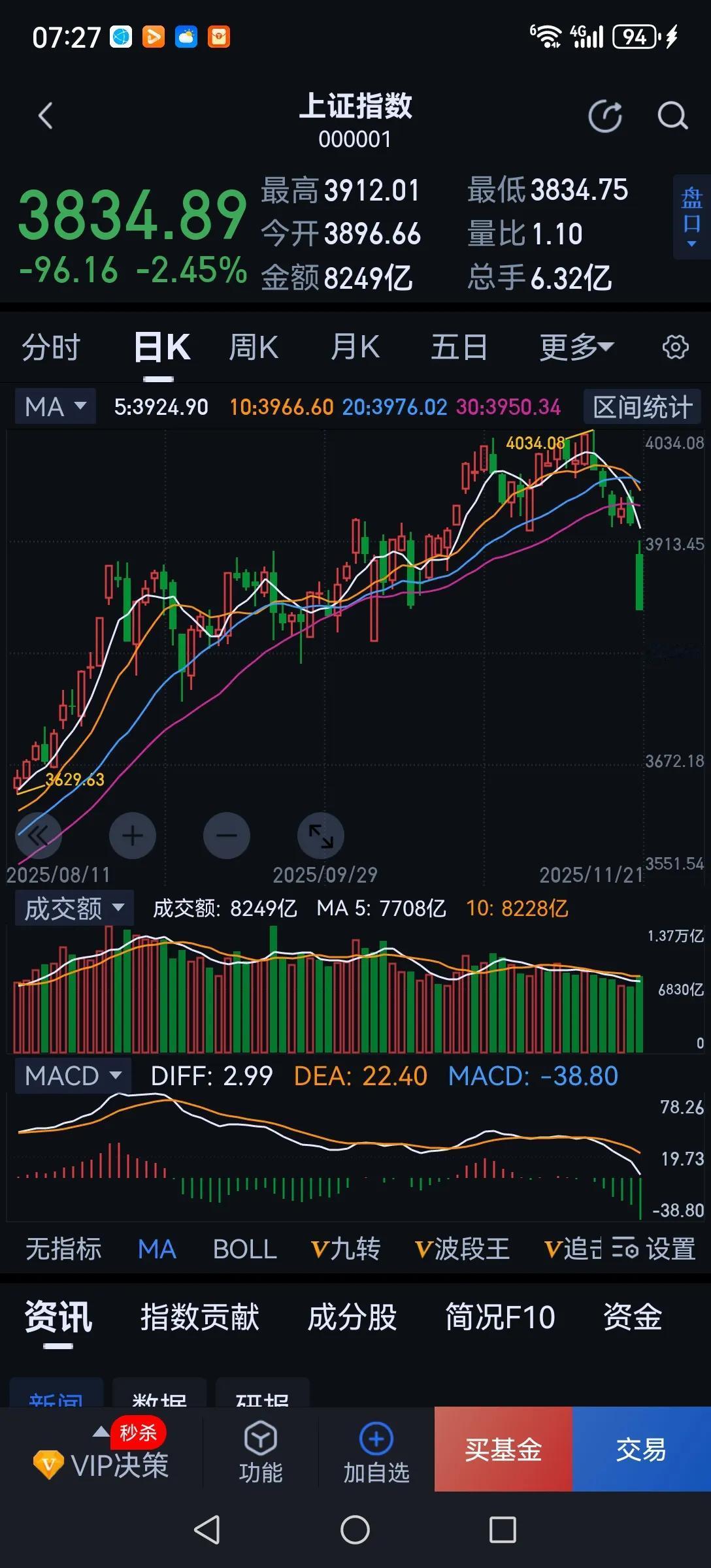The image size is (711, 1568).
Task: Expand chart to fullscreen icon
Action: (x=321, y=835)
